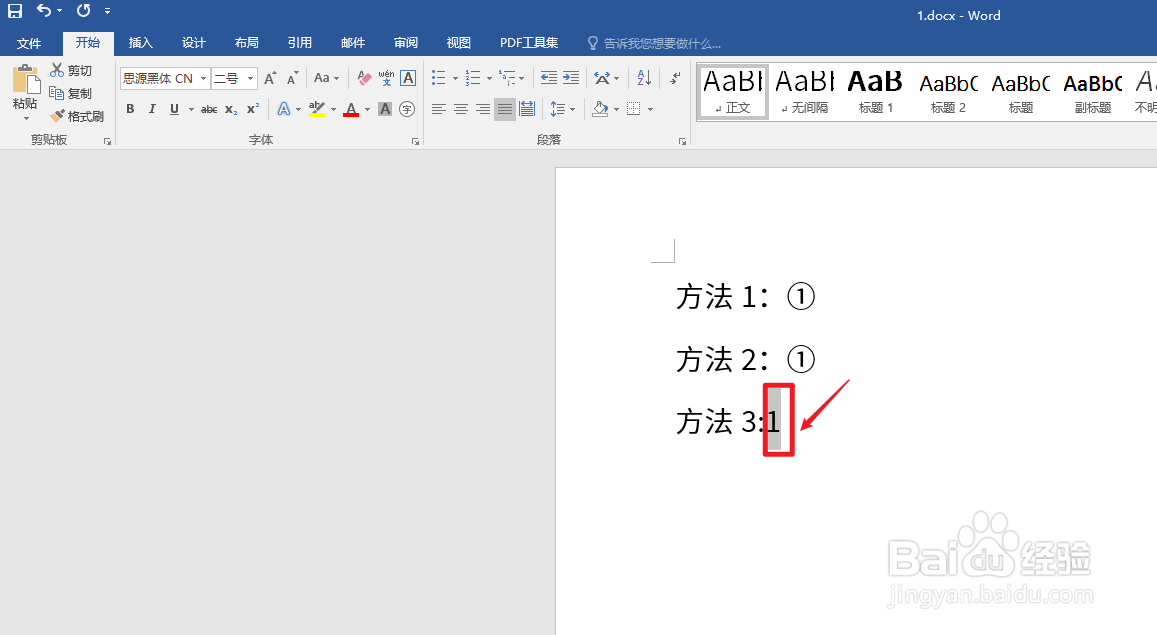Toggle bold formatting
1157x635 pixels.
(130, 109)
